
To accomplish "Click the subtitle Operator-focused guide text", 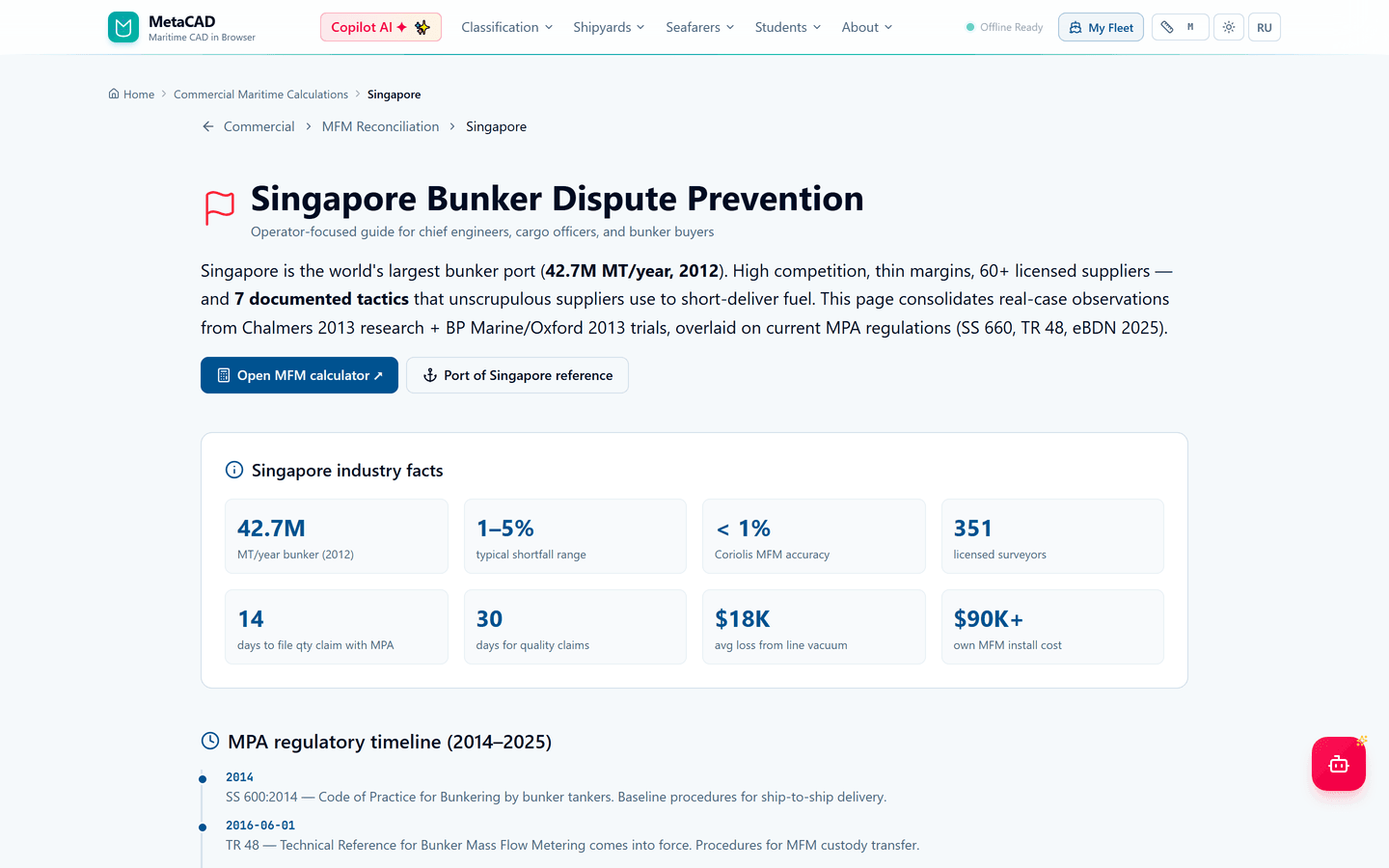I will point(482,231).
